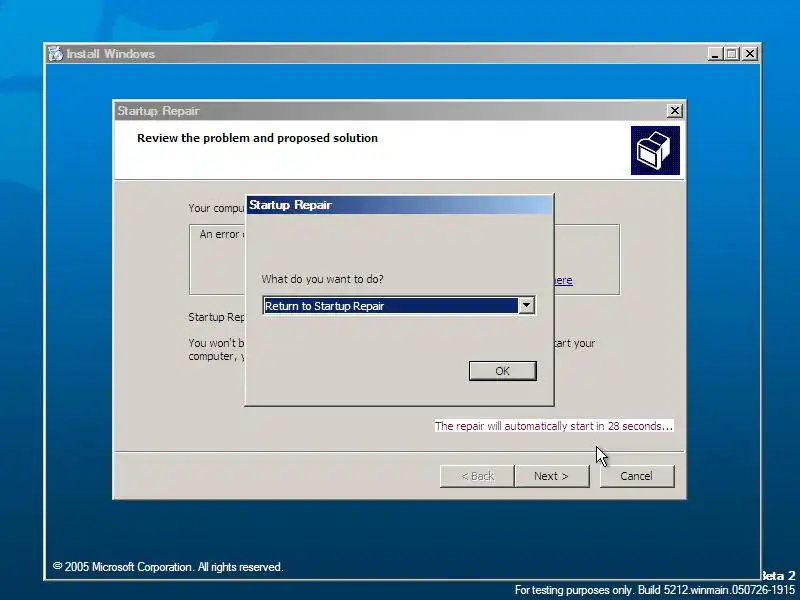The width and height of the screenshot is (800, 600).
Task: Close the Install Windows window
Action: tap(749, 54)
